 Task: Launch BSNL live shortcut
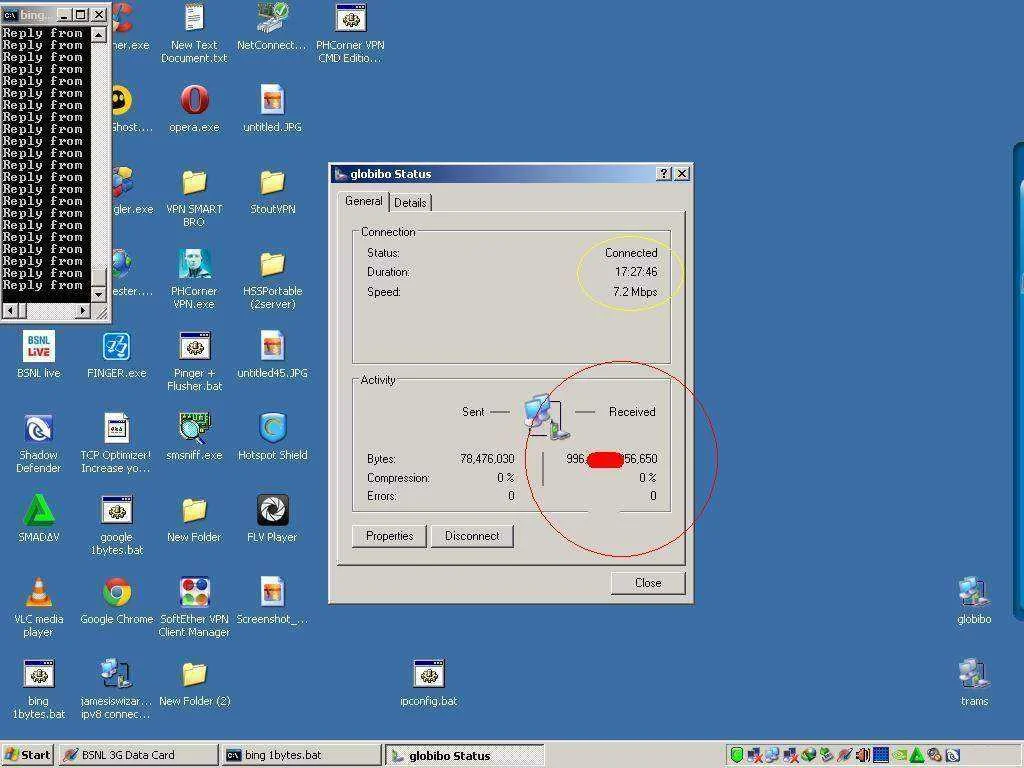pyautogui.click(x=39, y=355)
